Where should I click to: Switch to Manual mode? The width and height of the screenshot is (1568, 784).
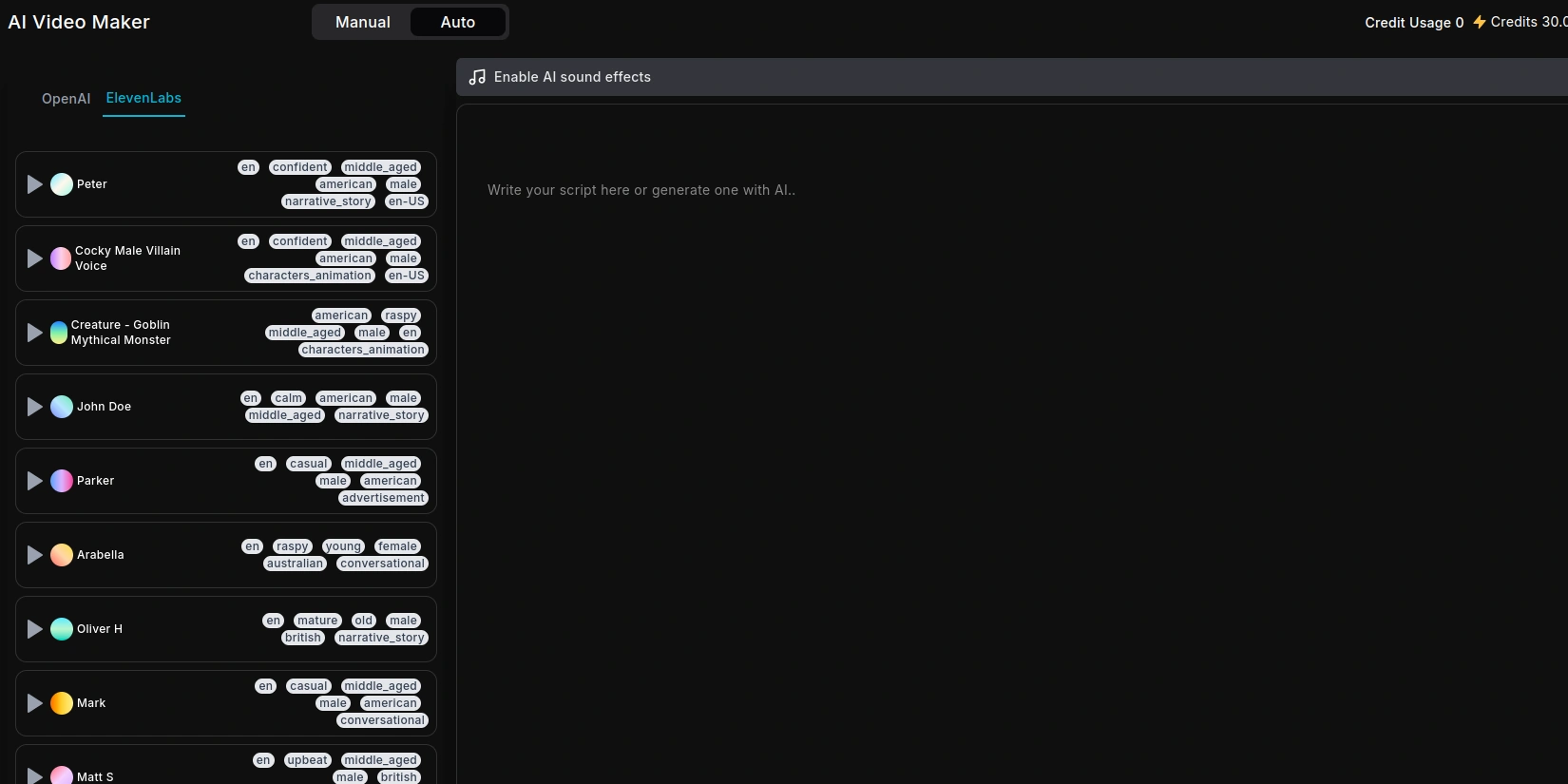tap(362, 22)
